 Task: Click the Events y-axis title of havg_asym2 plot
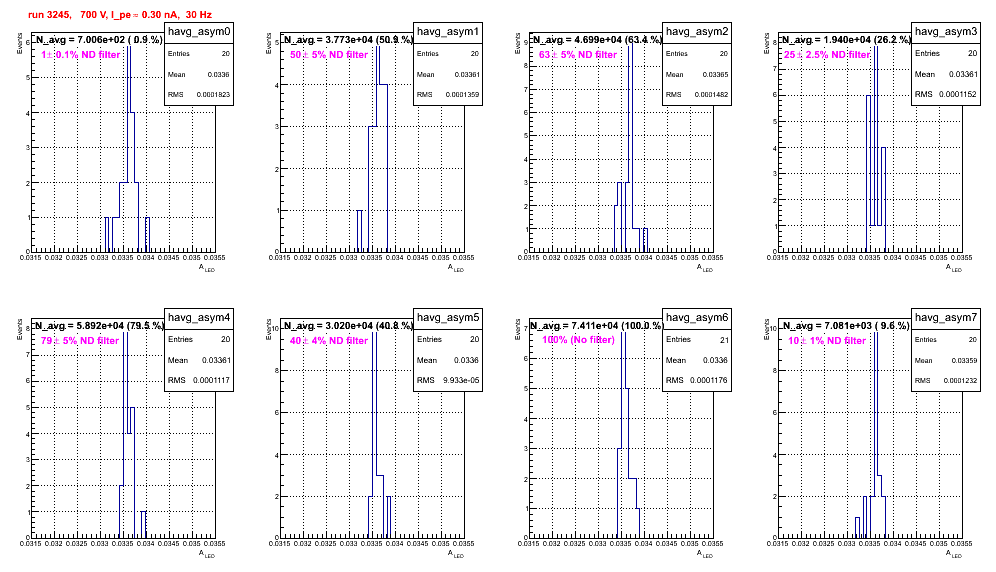coord(518,43)
